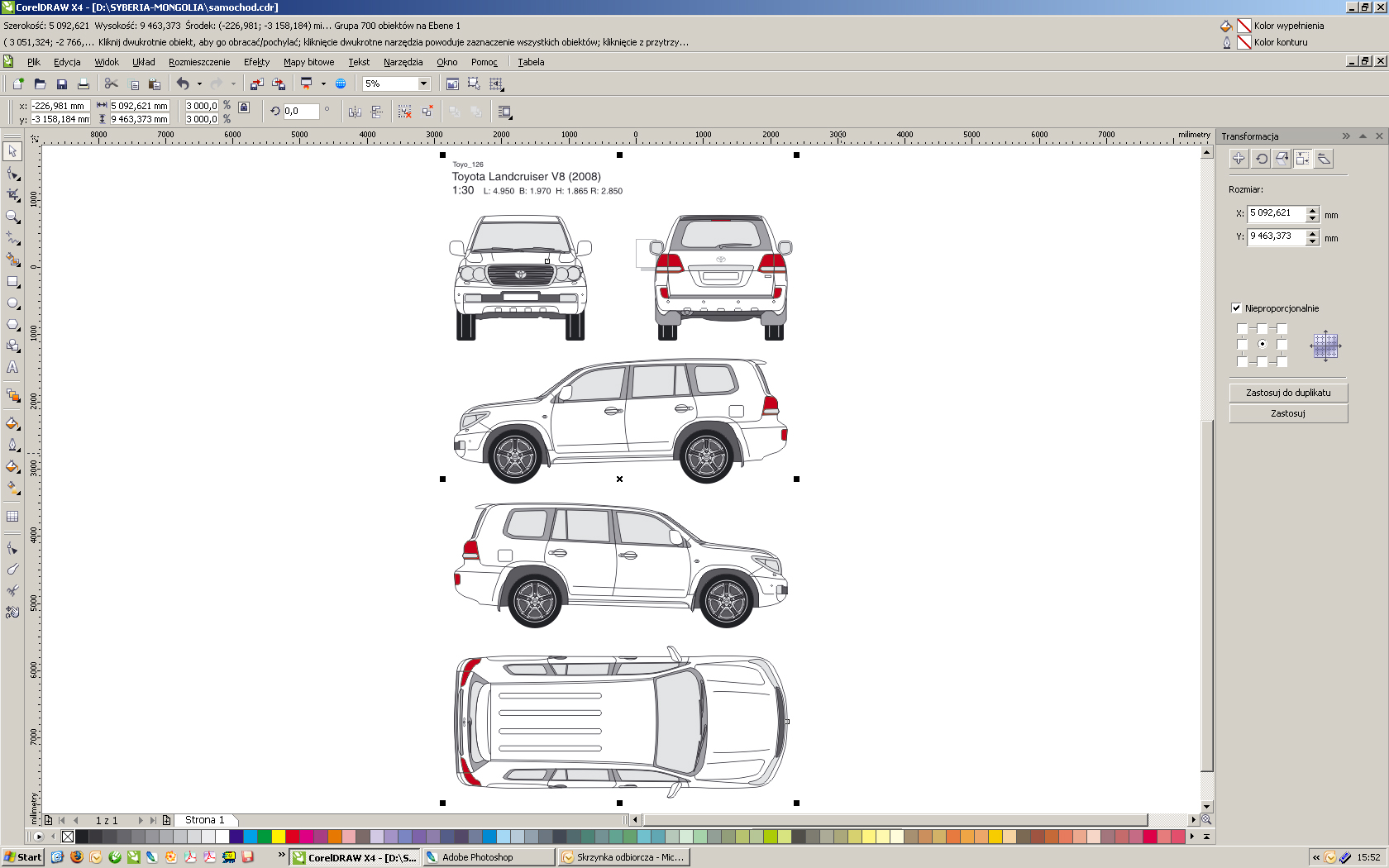This screenshot has width=1389, height=868.
Task: Select the bottom-center anchor point checkbox
Action: (x=1262, y=361)
